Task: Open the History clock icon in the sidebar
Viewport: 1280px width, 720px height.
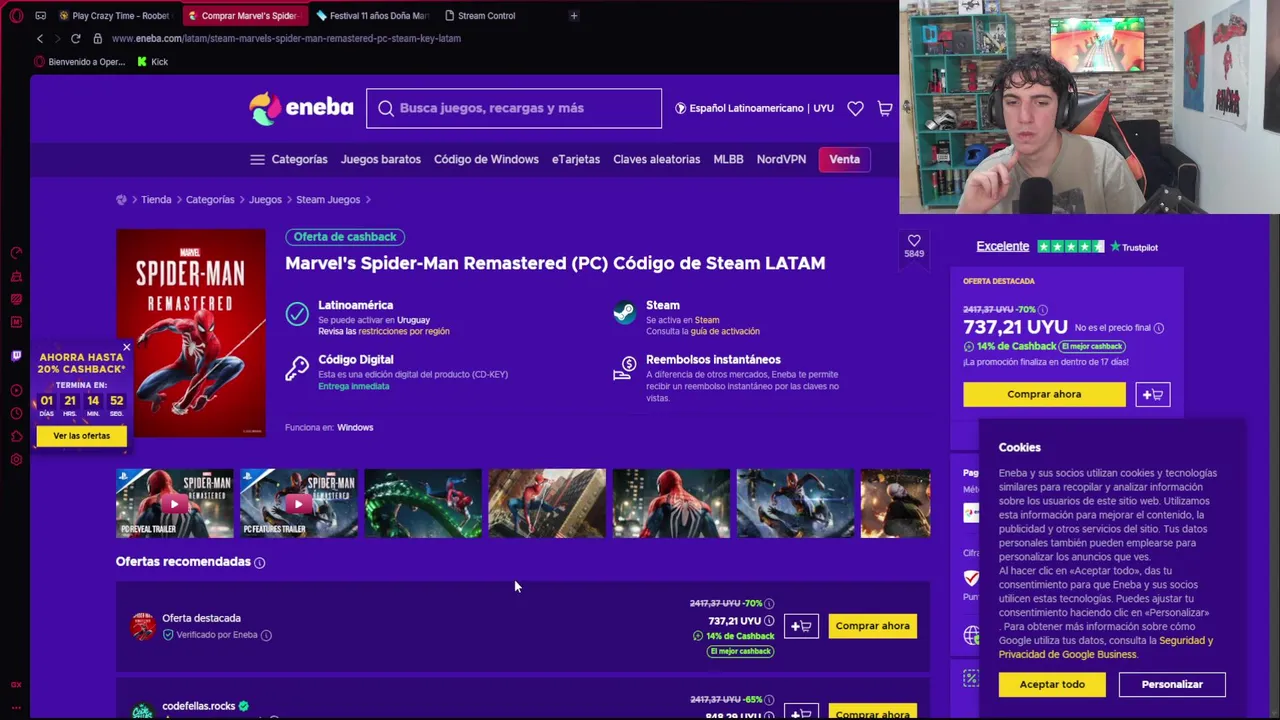Action: coord(16,414)
